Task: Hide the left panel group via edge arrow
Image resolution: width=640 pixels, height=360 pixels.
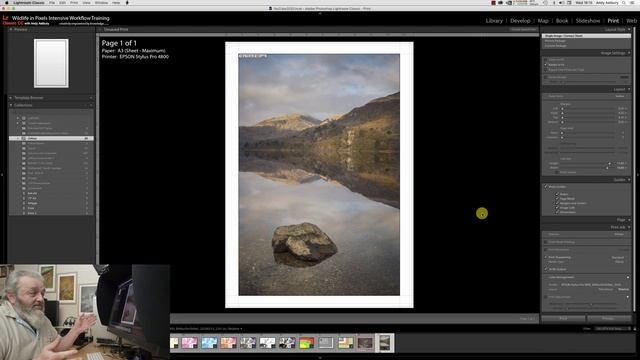Action: [x=2, y=175]
